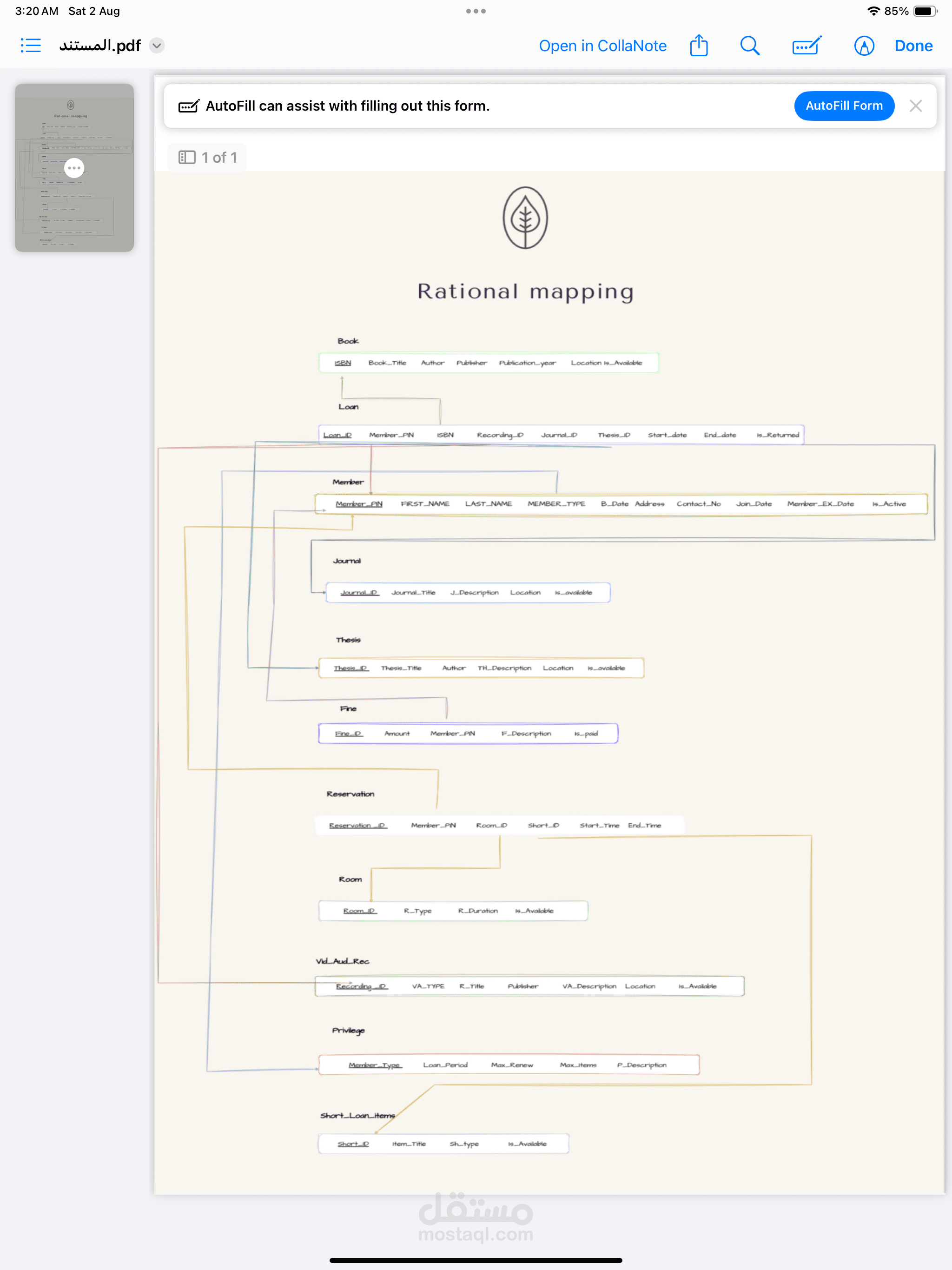Tap Short_ID key in Short_Loan_items table
This screenshot has width=952, height=1270.
[x=353, y=1144]
